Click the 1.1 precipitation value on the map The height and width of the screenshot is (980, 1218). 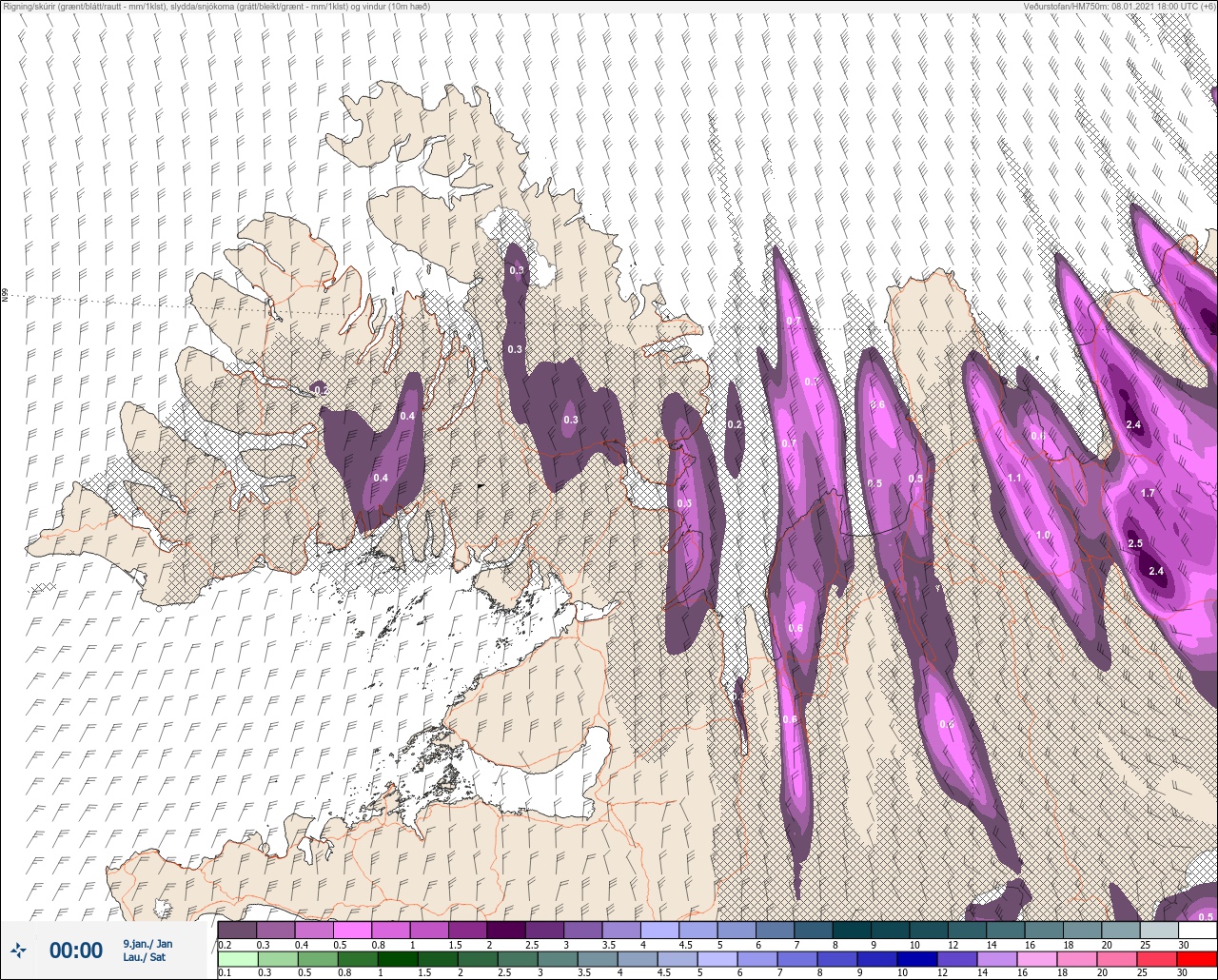1014,478
